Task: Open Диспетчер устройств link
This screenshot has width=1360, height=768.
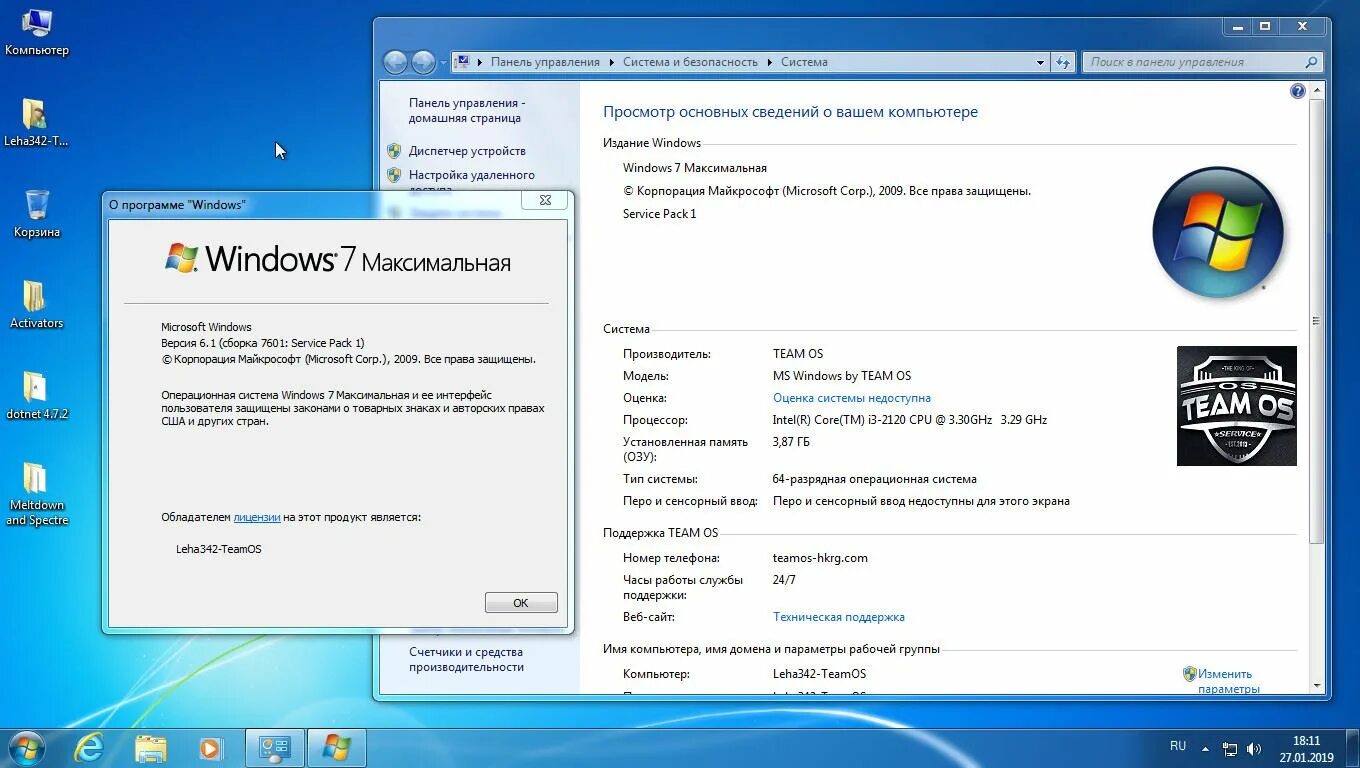Action: (x=467, y=151)
